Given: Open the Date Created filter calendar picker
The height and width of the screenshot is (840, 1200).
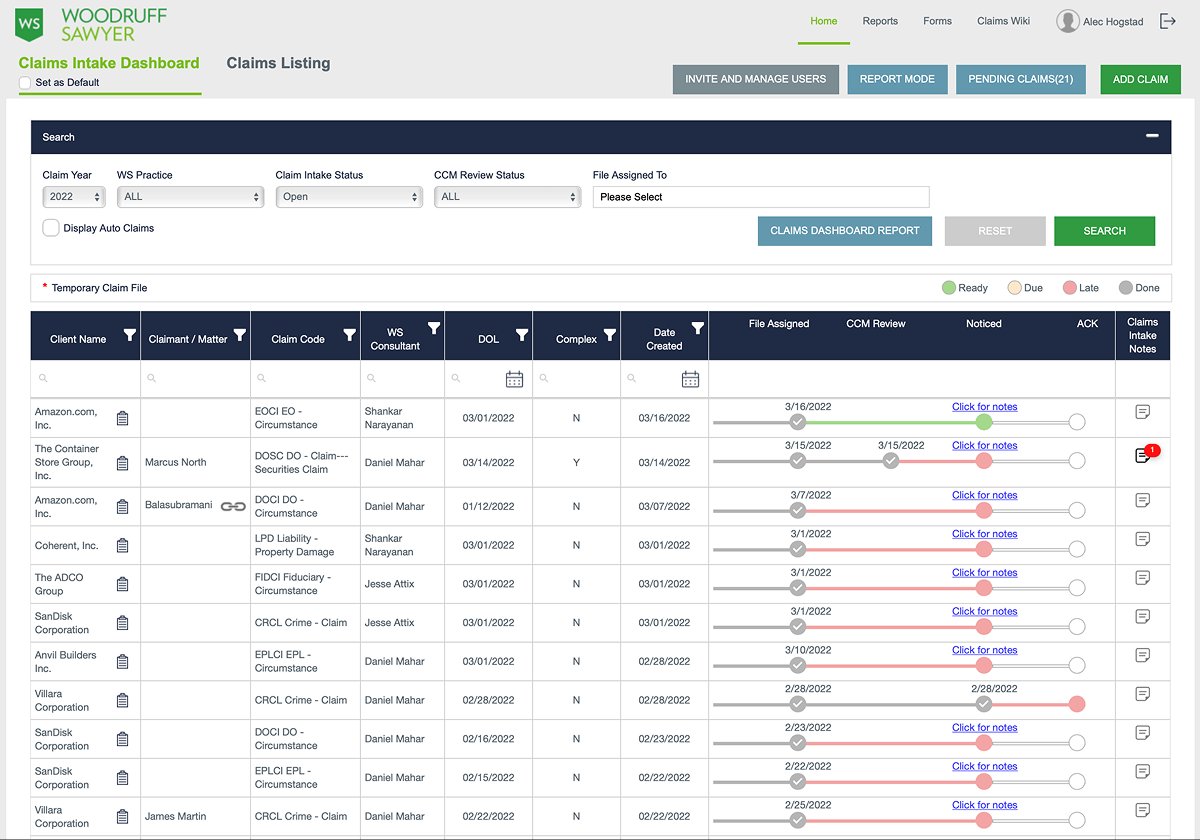Looking at the screenshot, I should pos(690,379).
